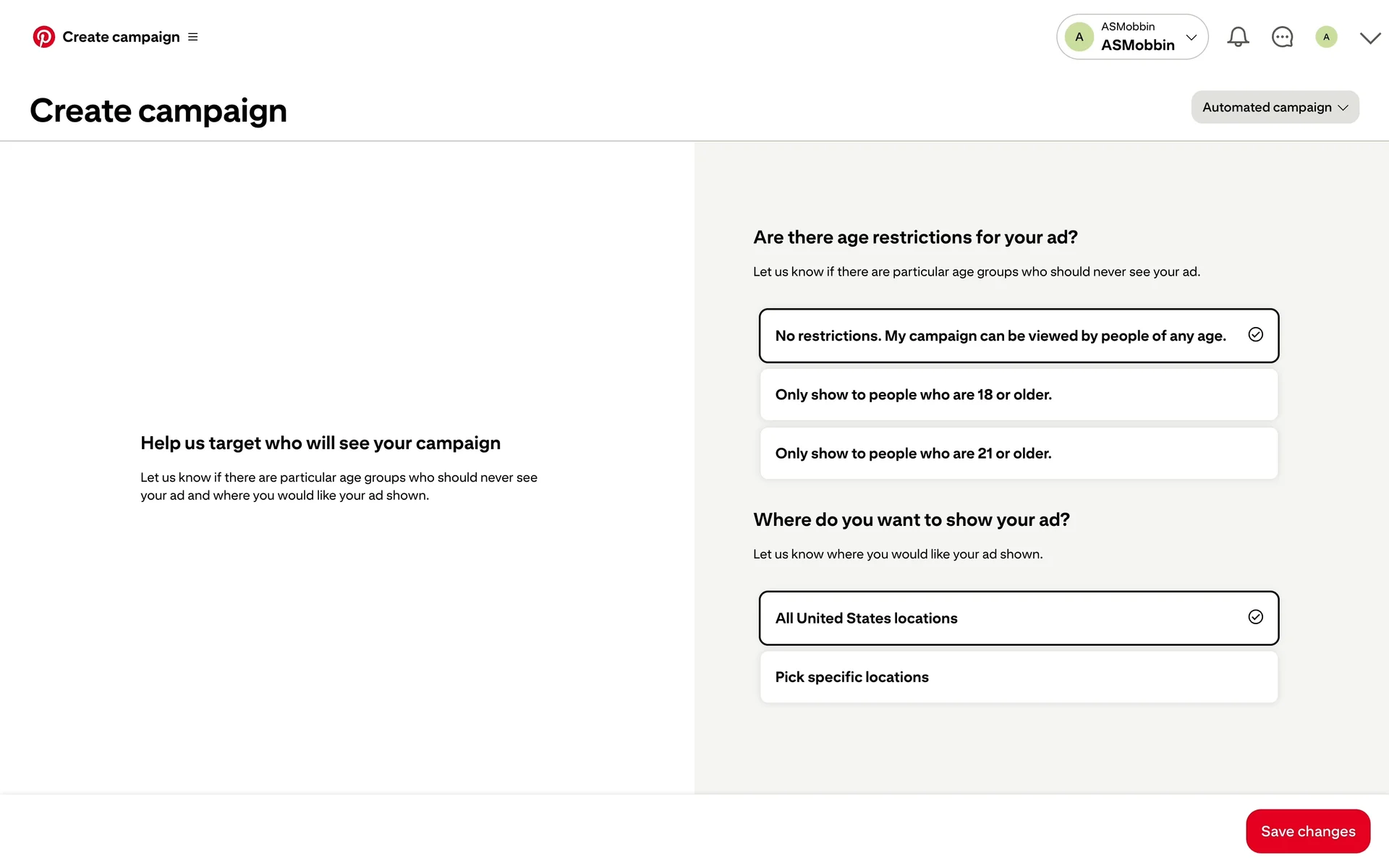This screenshot has width=1389, height=868.
Task: Select No restrictions age option
Action: tap(1000, 336)
